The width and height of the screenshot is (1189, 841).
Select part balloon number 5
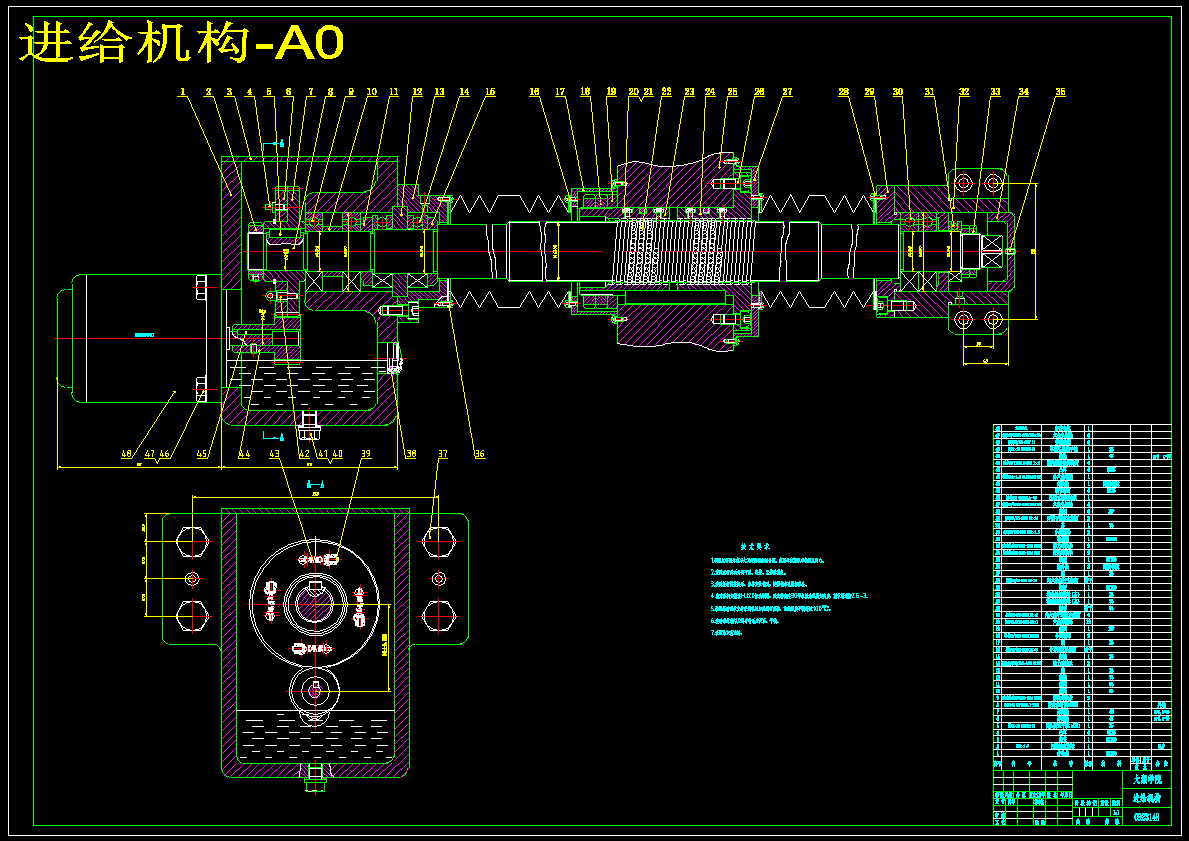coord(268,93)
